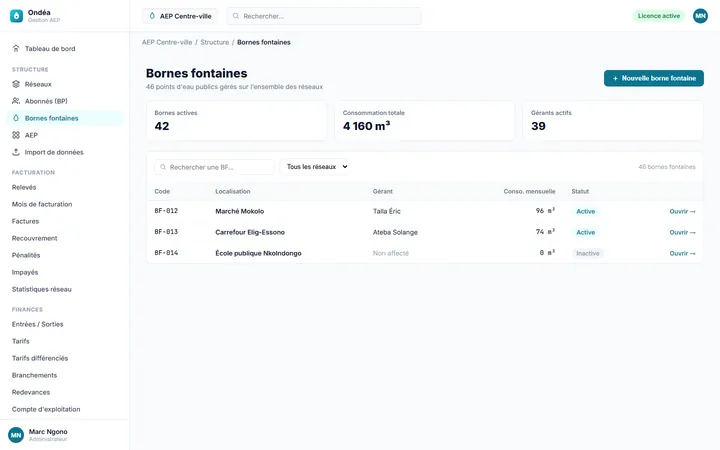The height and width of the screenshot is (450, 720).
Task: Open Pénalités in sidebar
Action: (26, 255)
